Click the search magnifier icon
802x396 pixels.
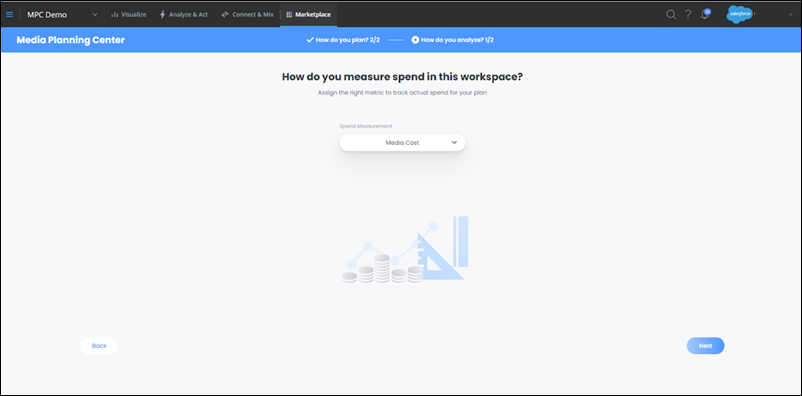[x=671, y=14]
